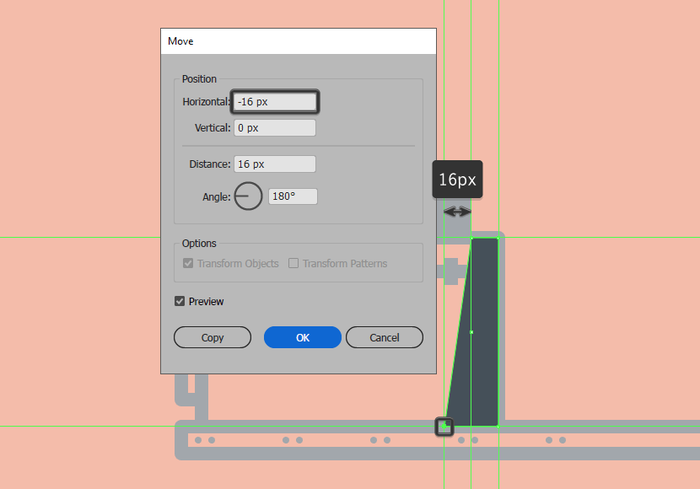Screen dimensions: 700x489
Task: Click the Vertical position input field
Action: point(275,128)
